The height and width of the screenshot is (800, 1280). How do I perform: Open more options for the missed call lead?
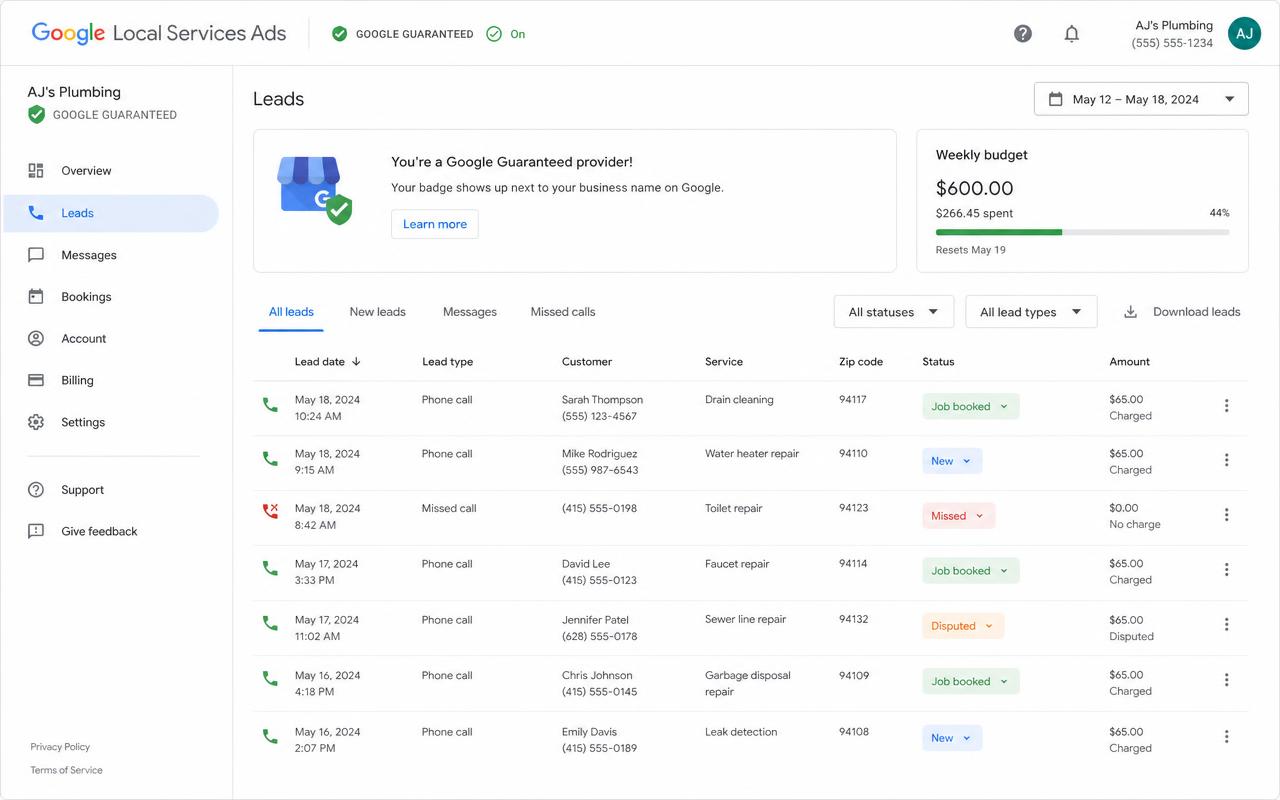(1226, 515)
